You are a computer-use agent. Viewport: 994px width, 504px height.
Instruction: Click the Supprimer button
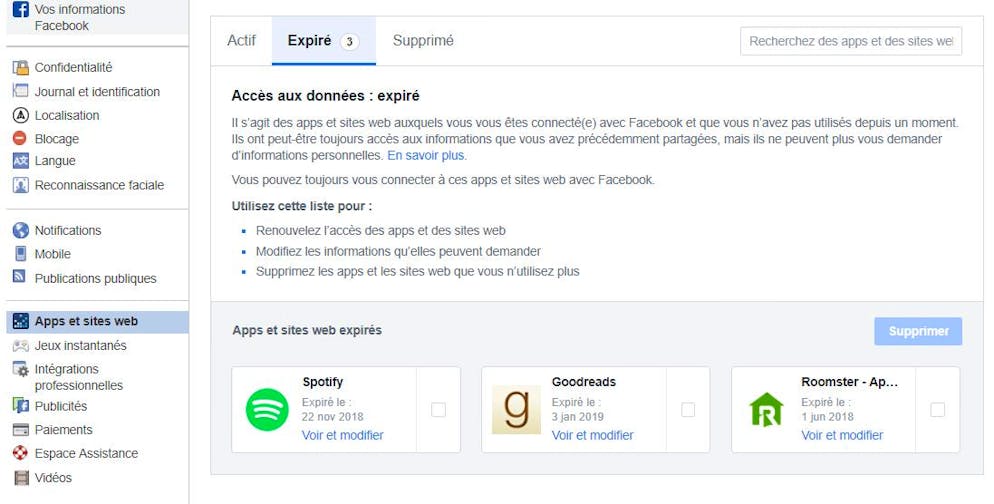click(x=918, y=331)
